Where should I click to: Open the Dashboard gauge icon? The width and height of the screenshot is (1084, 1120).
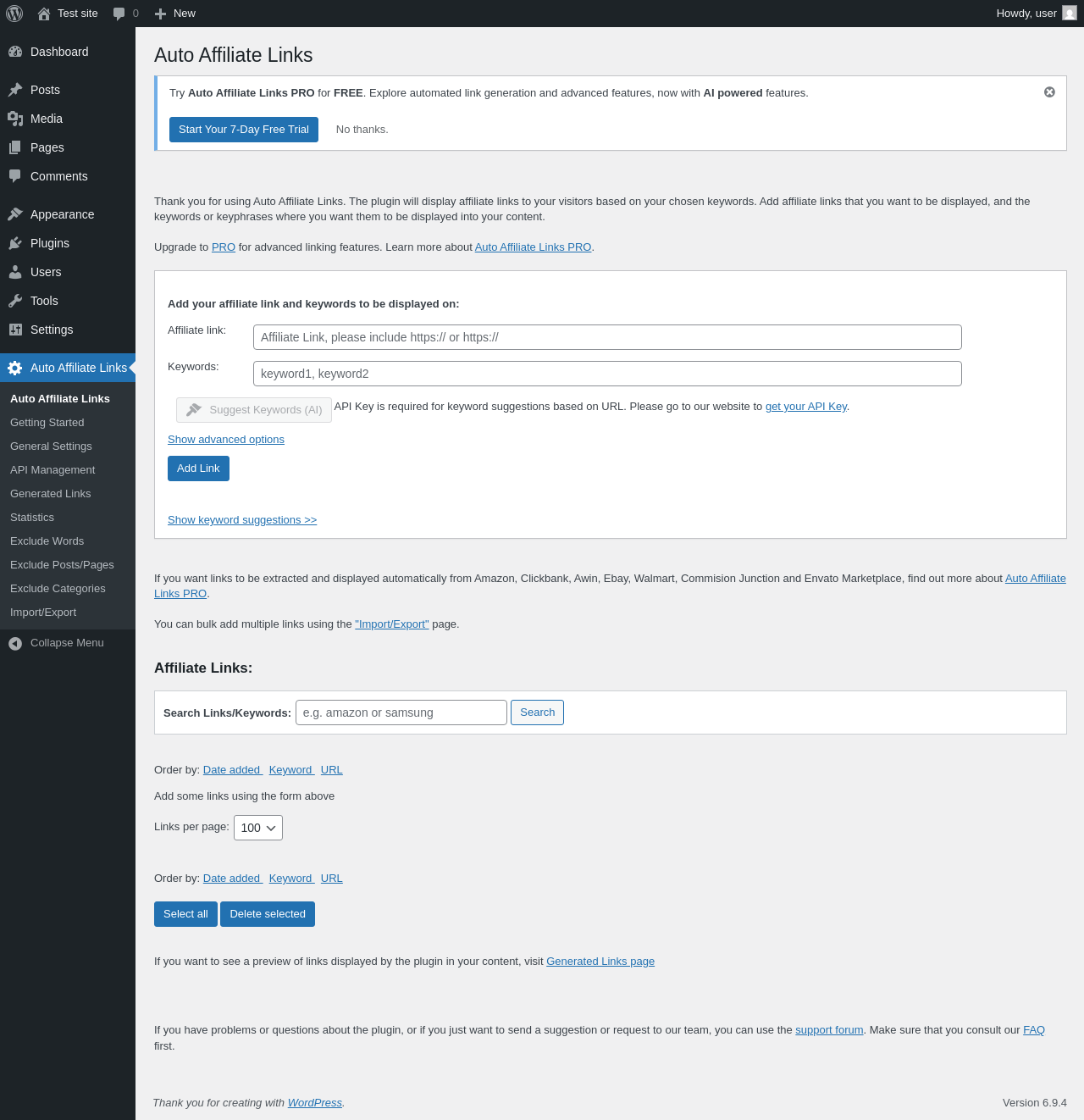pos(15,52)
